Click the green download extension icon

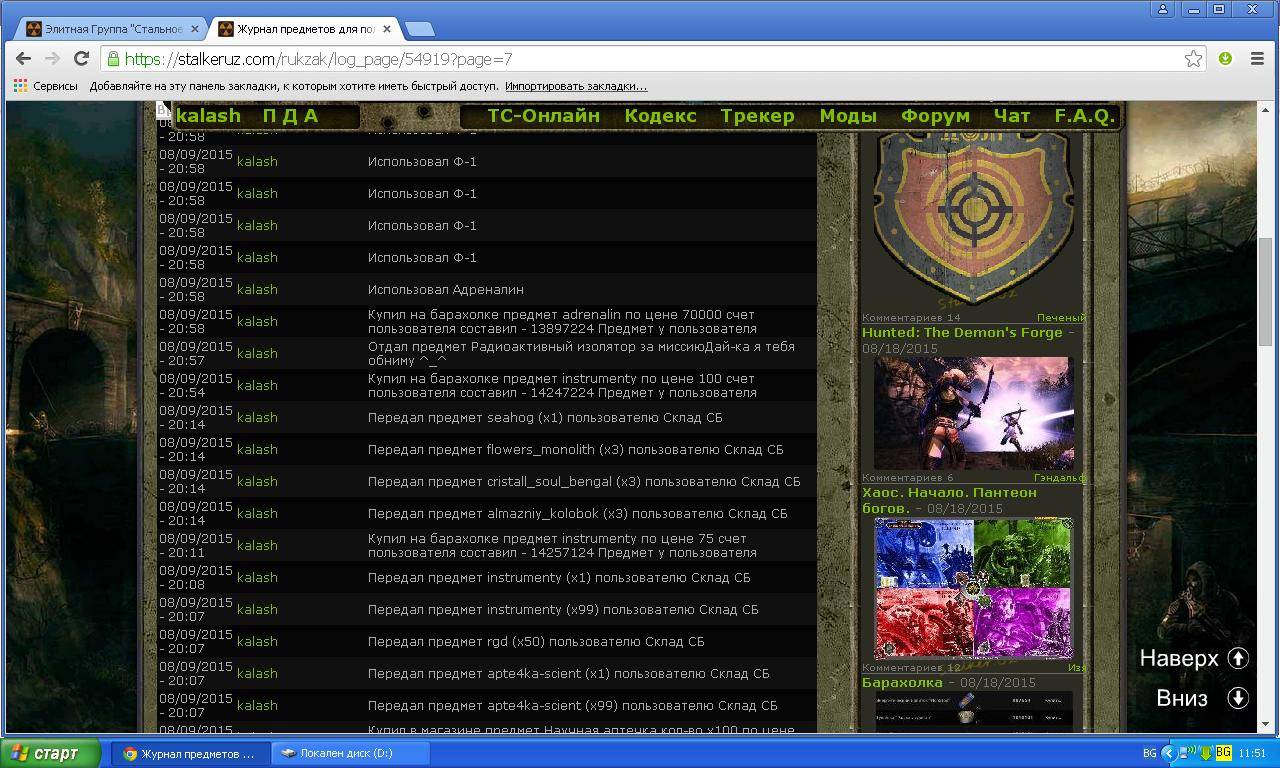point(1225,59)
